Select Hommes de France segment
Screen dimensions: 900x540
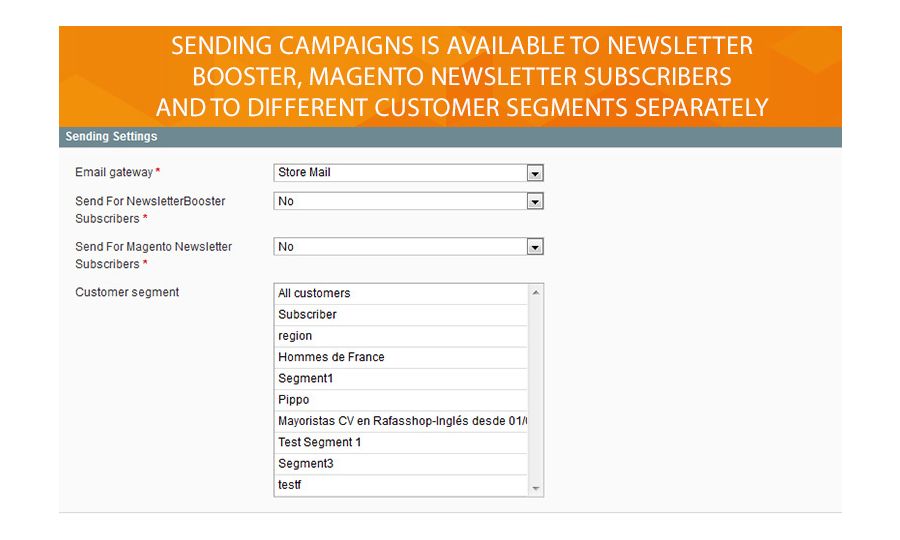point(400,357)
